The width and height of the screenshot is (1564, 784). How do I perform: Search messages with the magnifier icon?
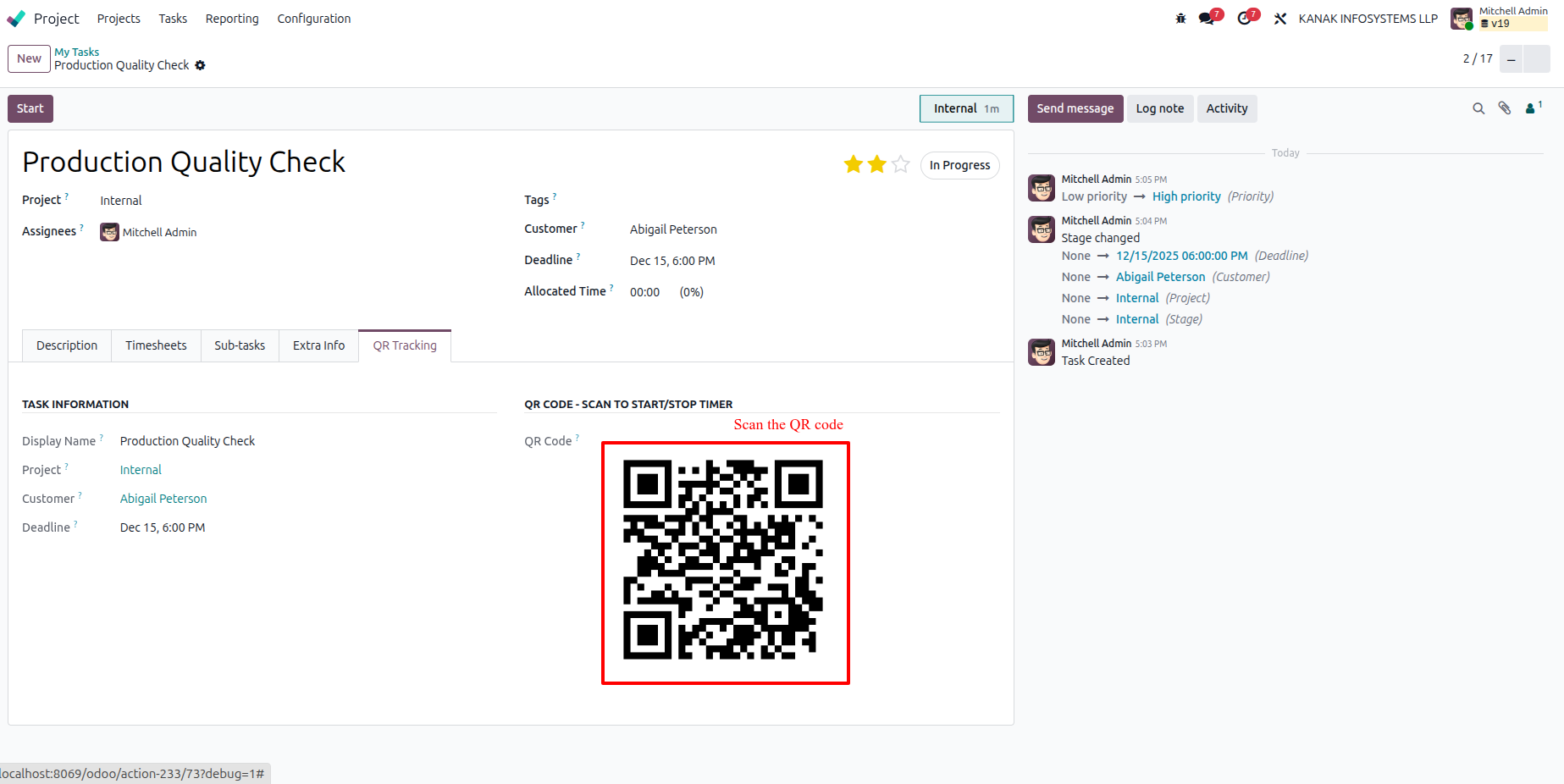tap(1478, 108)
